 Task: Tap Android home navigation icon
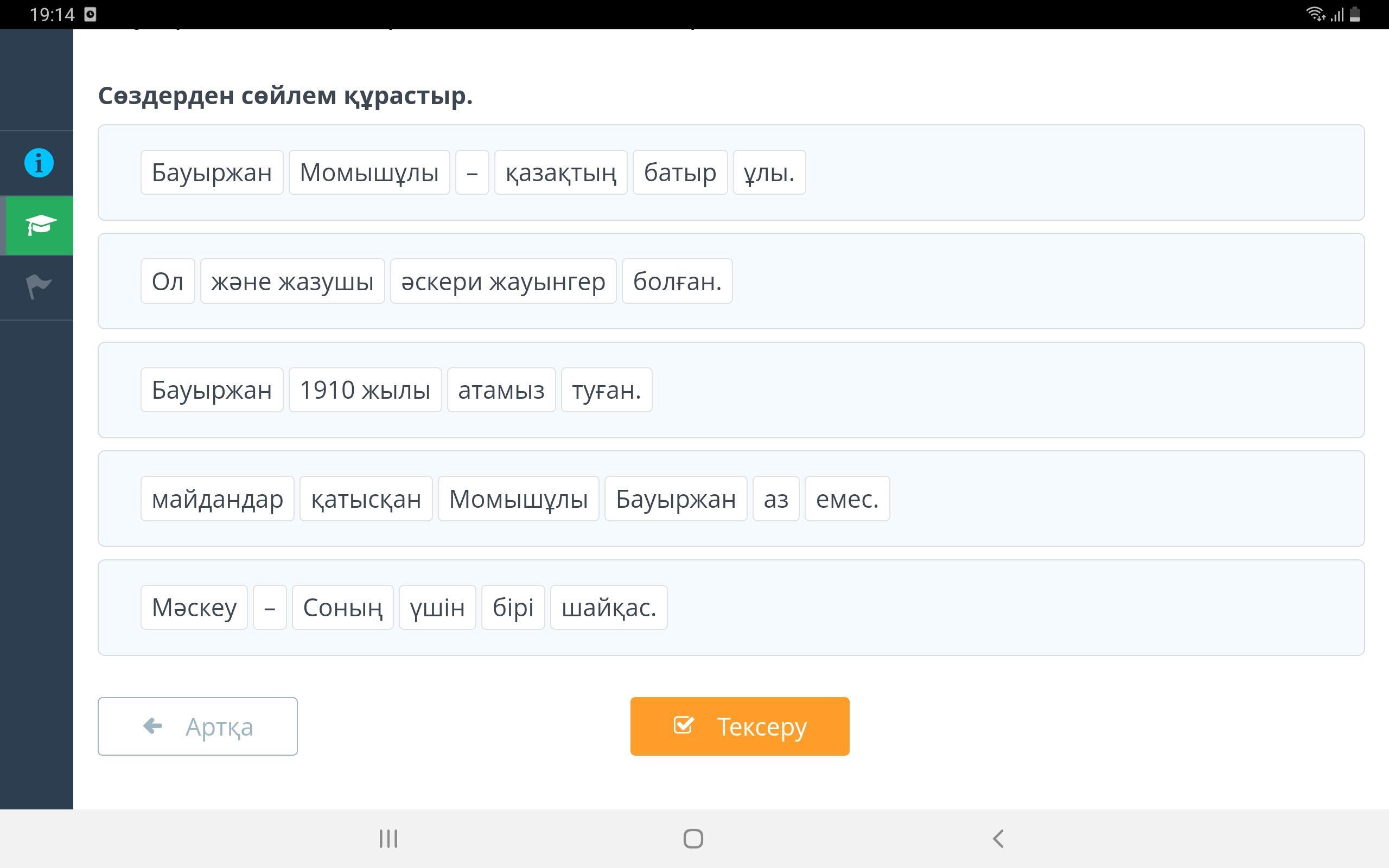tap(693, 839)
